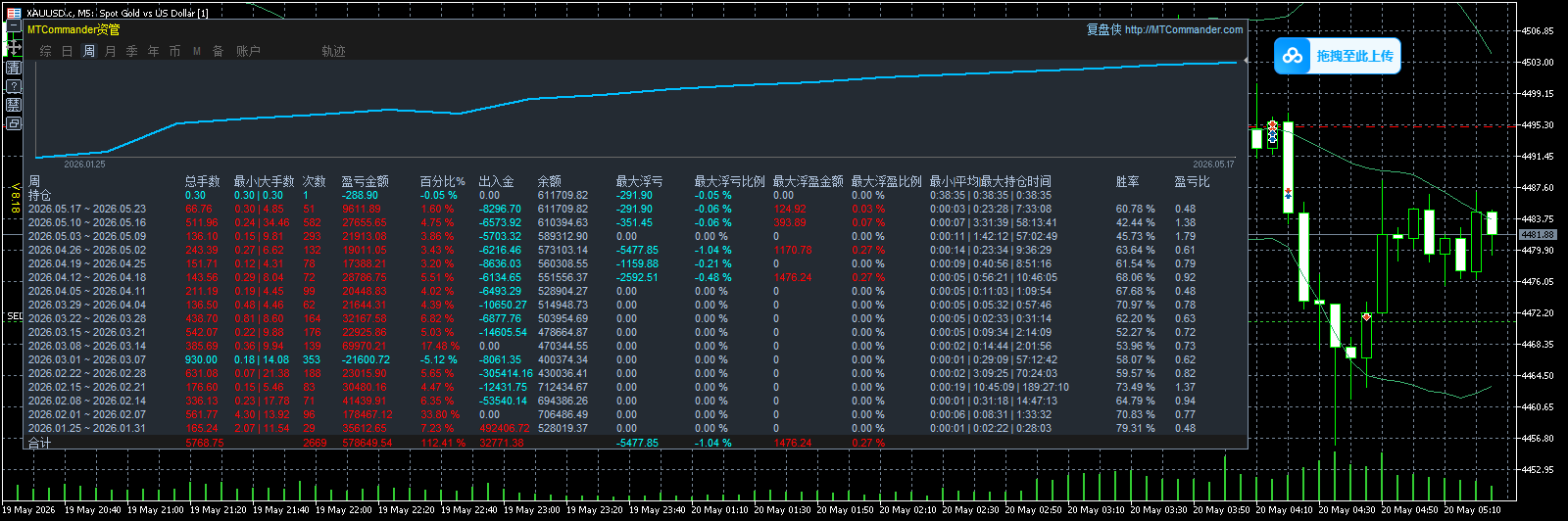
Task: Select the 2026.02.08 ~ 2026.02.14 week row
Action: 635,401
